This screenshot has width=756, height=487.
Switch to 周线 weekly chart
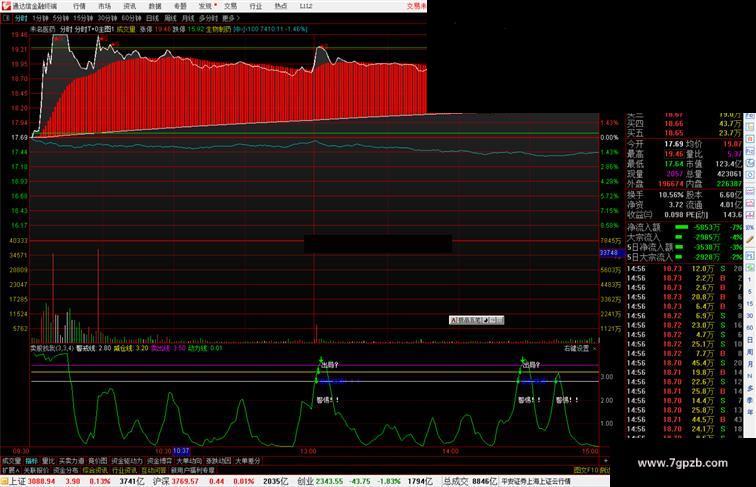[x=170, y=18]
